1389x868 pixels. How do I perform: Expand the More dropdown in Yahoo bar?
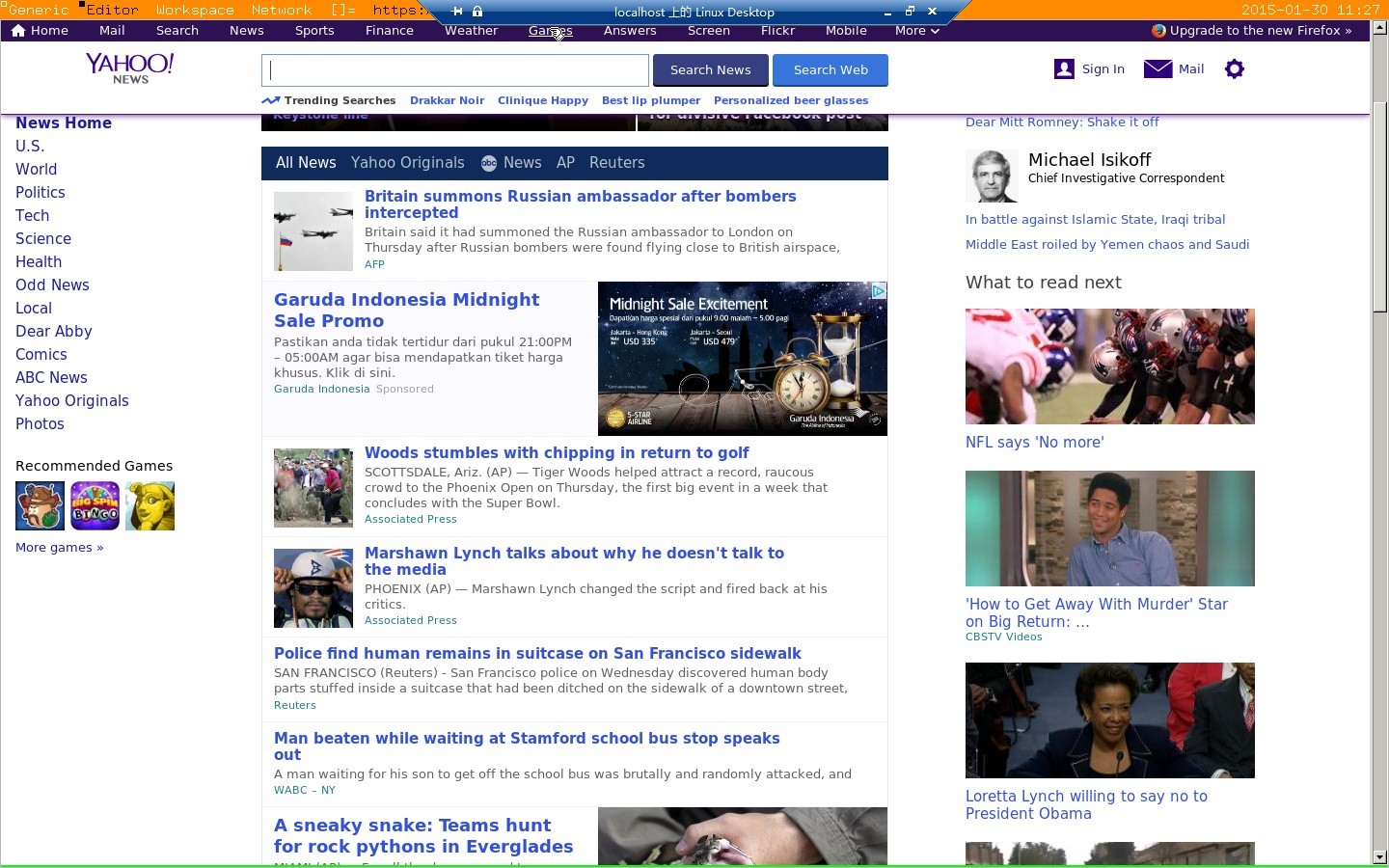click(916, 31)
